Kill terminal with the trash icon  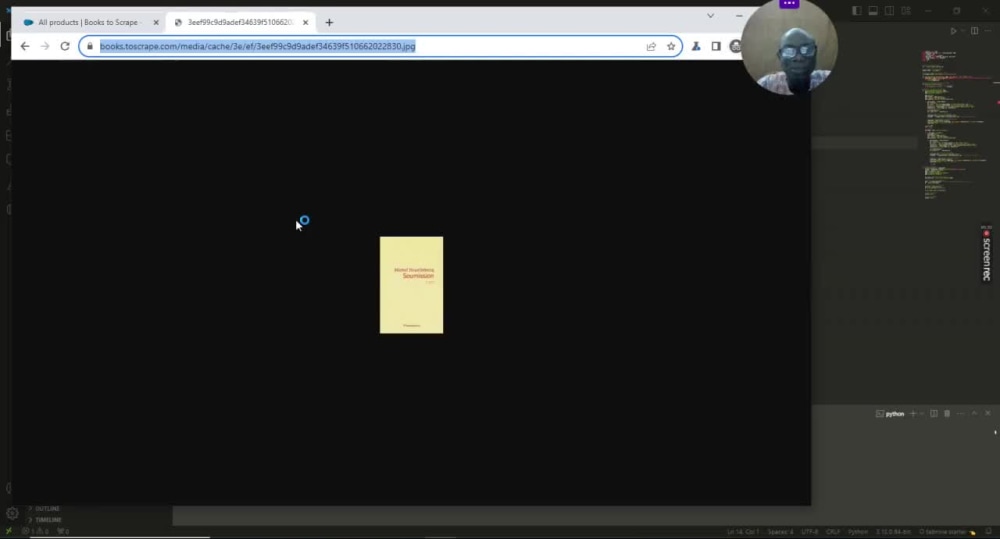click(x=947, y=413)
